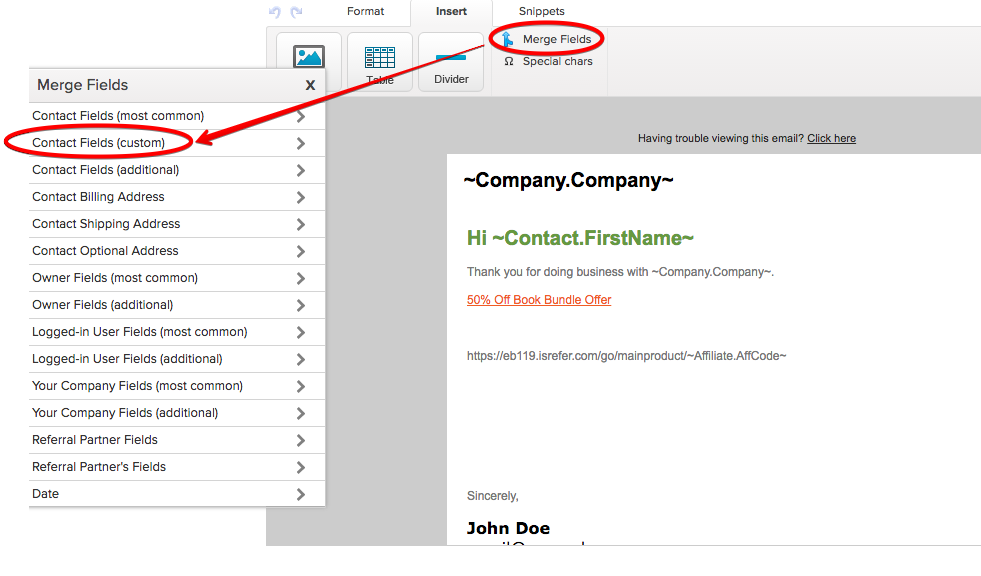
Task: Click the Merge Fields panel title
Action: click(83, 85)
